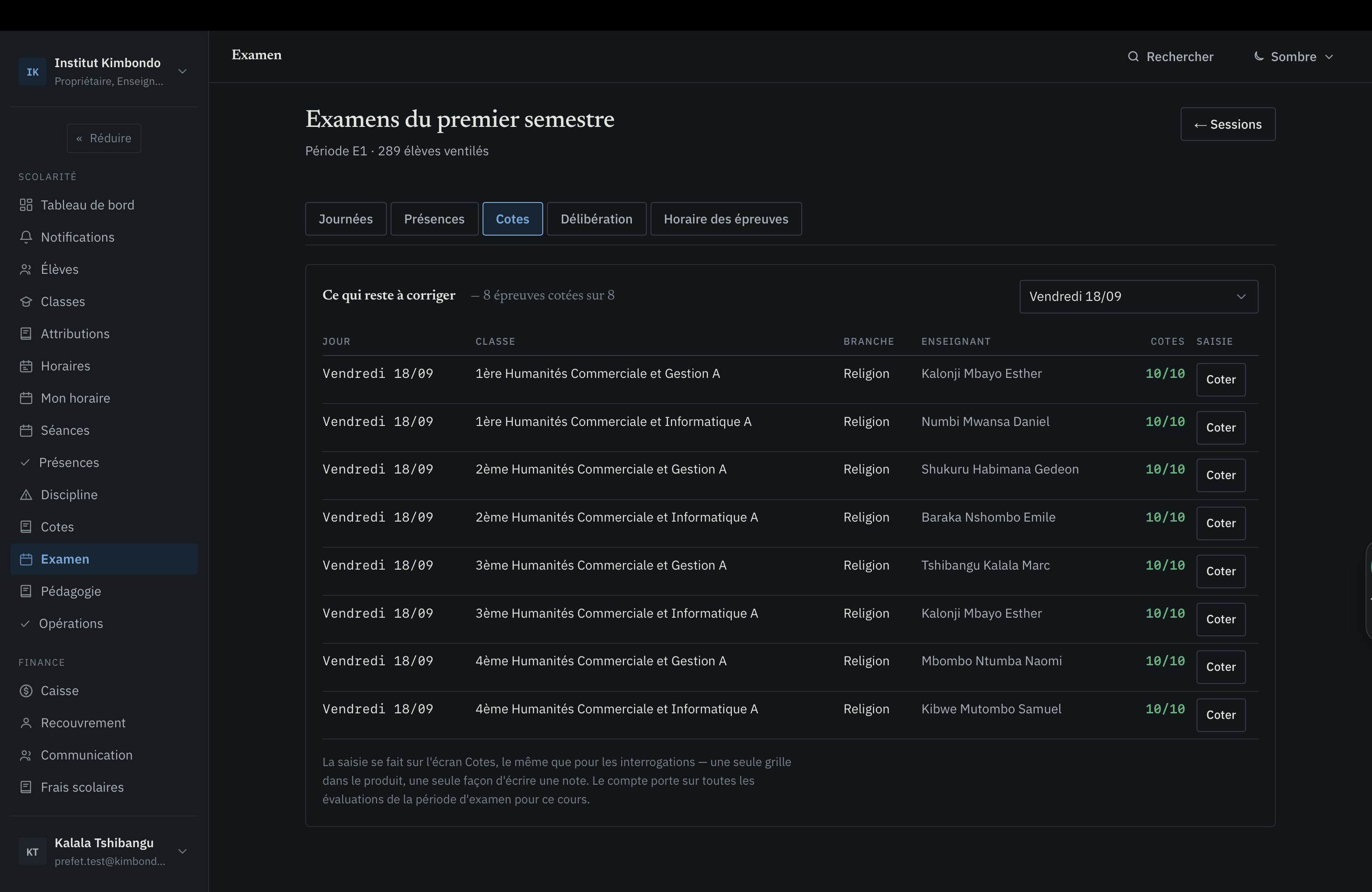The width and height of the screenshot is (1372, 892).
Task: Expand the Institut Kimbondo school switcher
Action: [104, 71]
